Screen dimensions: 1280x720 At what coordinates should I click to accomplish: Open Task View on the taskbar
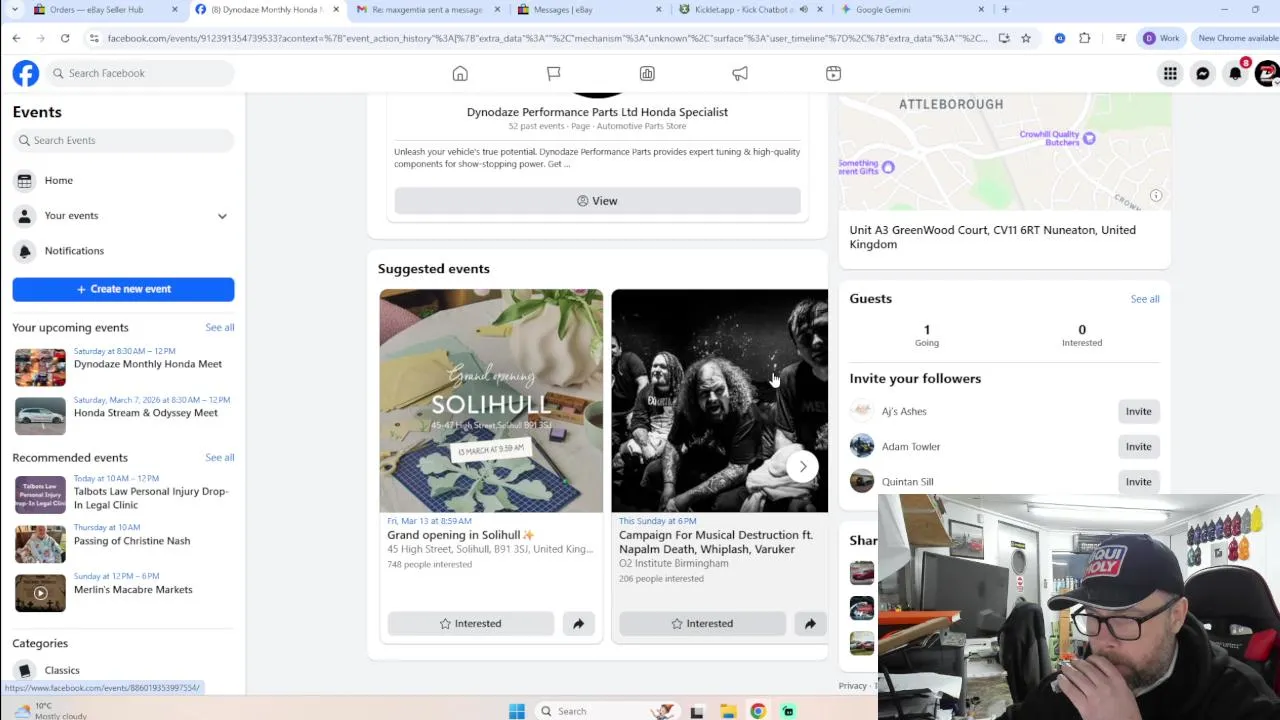point(697,711)
